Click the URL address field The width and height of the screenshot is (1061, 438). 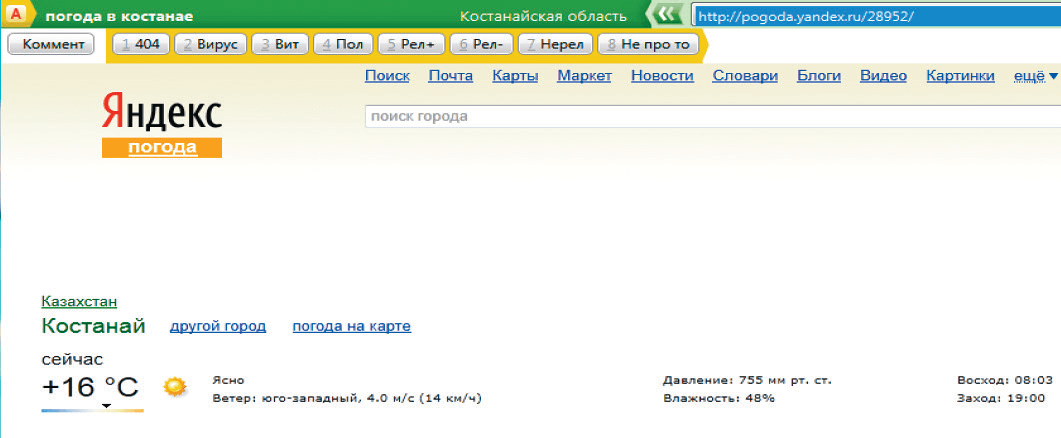876,16
